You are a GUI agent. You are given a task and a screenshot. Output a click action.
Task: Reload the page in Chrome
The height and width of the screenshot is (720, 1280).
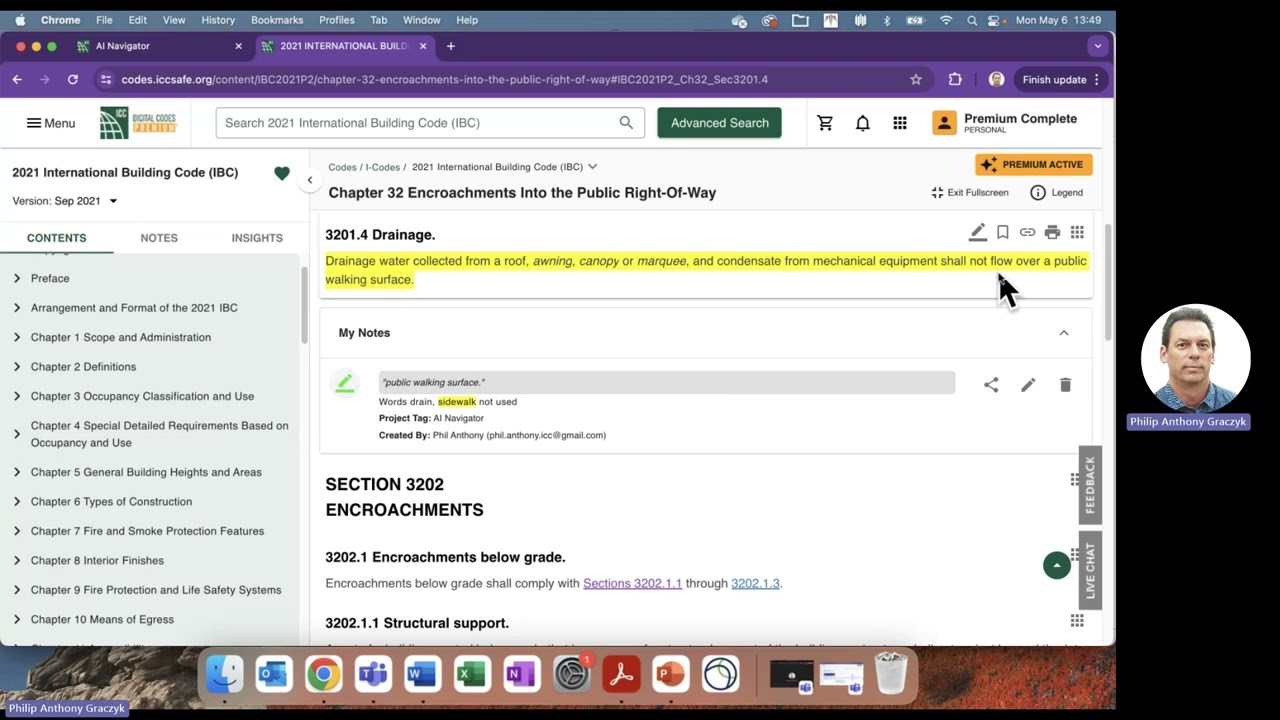click(x=73, y=79)
